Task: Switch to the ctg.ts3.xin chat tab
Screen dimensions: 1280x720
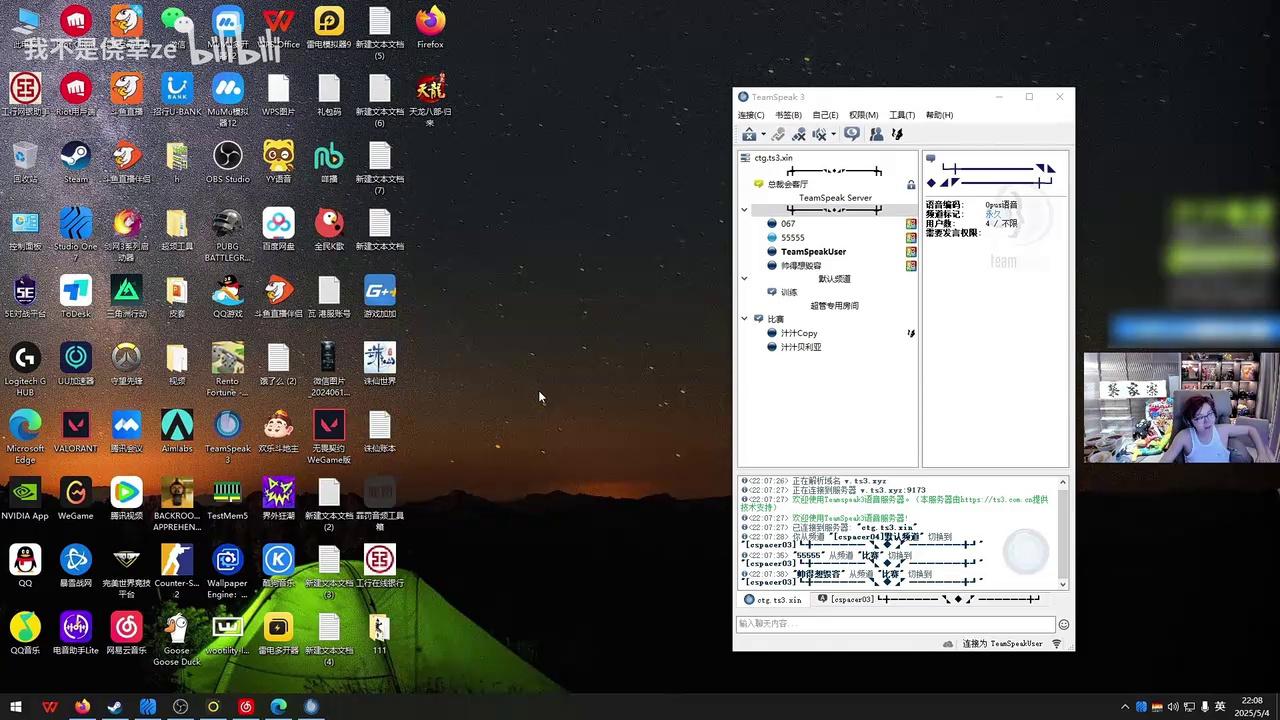Action: pos(773,600)
